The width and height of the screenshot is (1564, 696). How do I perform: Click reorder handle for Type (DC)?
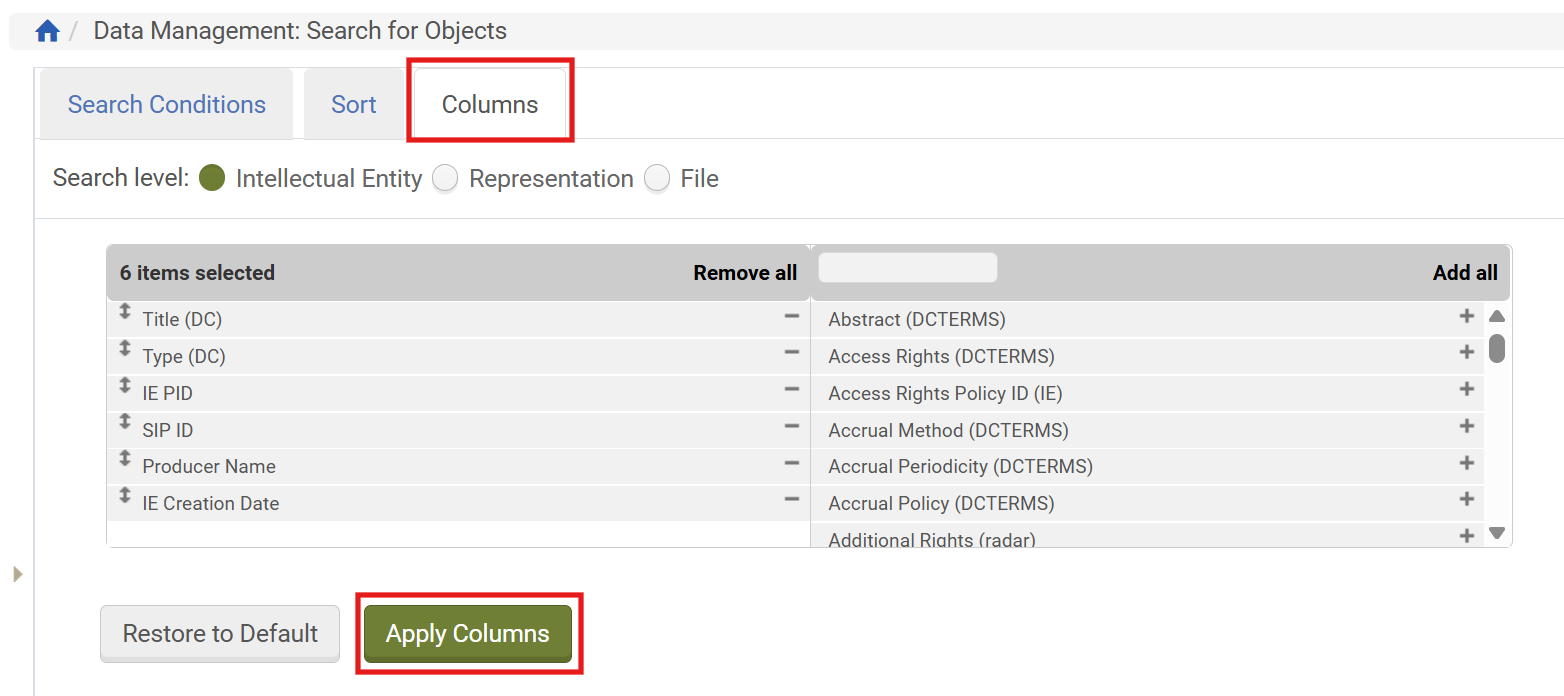125,348
